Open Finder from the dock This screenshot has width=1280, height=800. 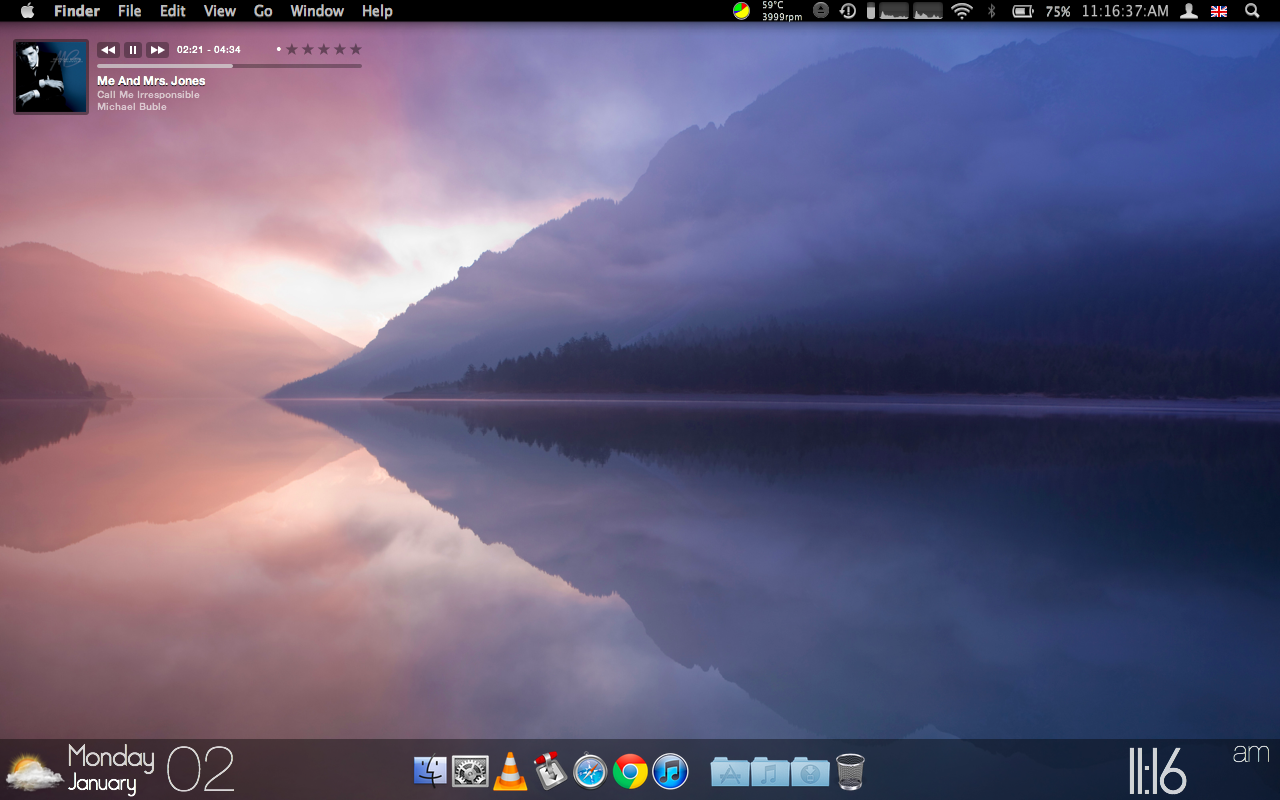tap(430, 771)
